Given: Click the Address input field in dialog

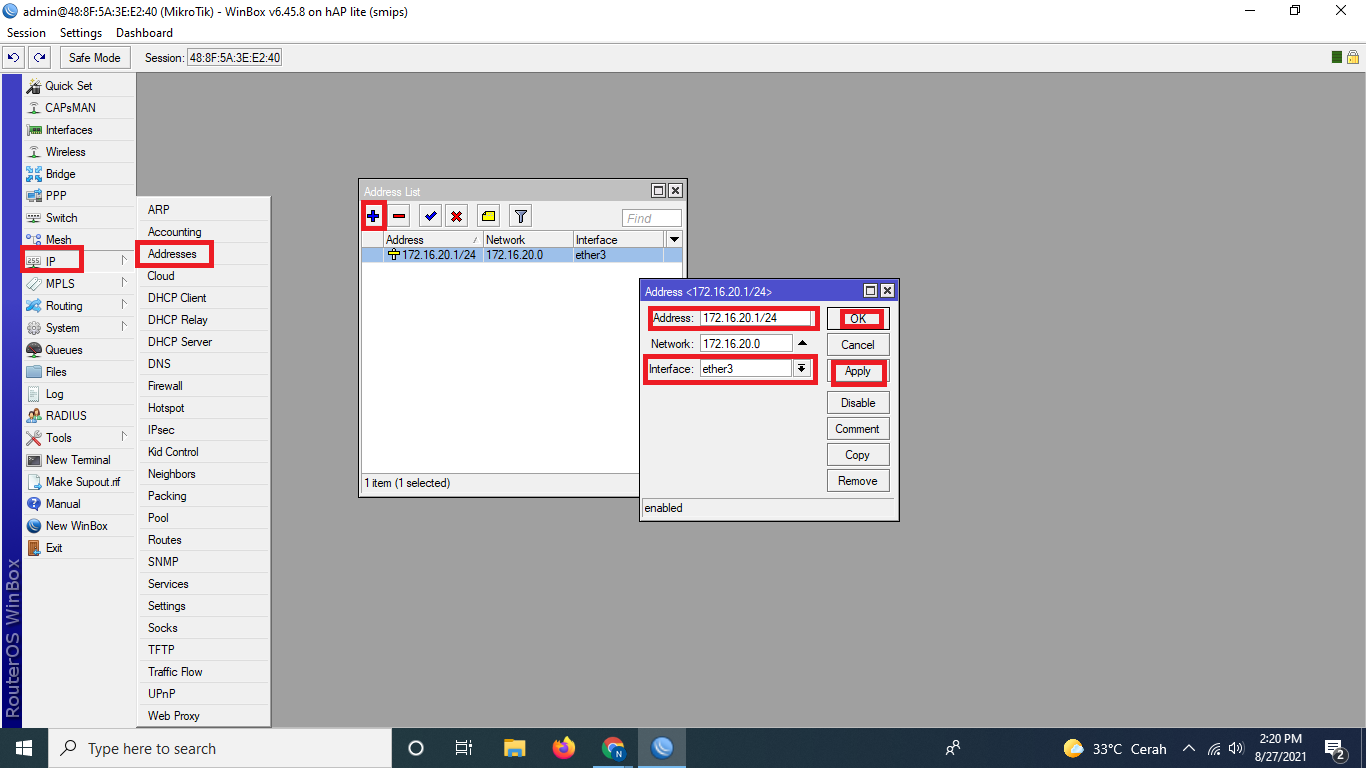Looking at the screenshot, I should (x=756, y=318).
